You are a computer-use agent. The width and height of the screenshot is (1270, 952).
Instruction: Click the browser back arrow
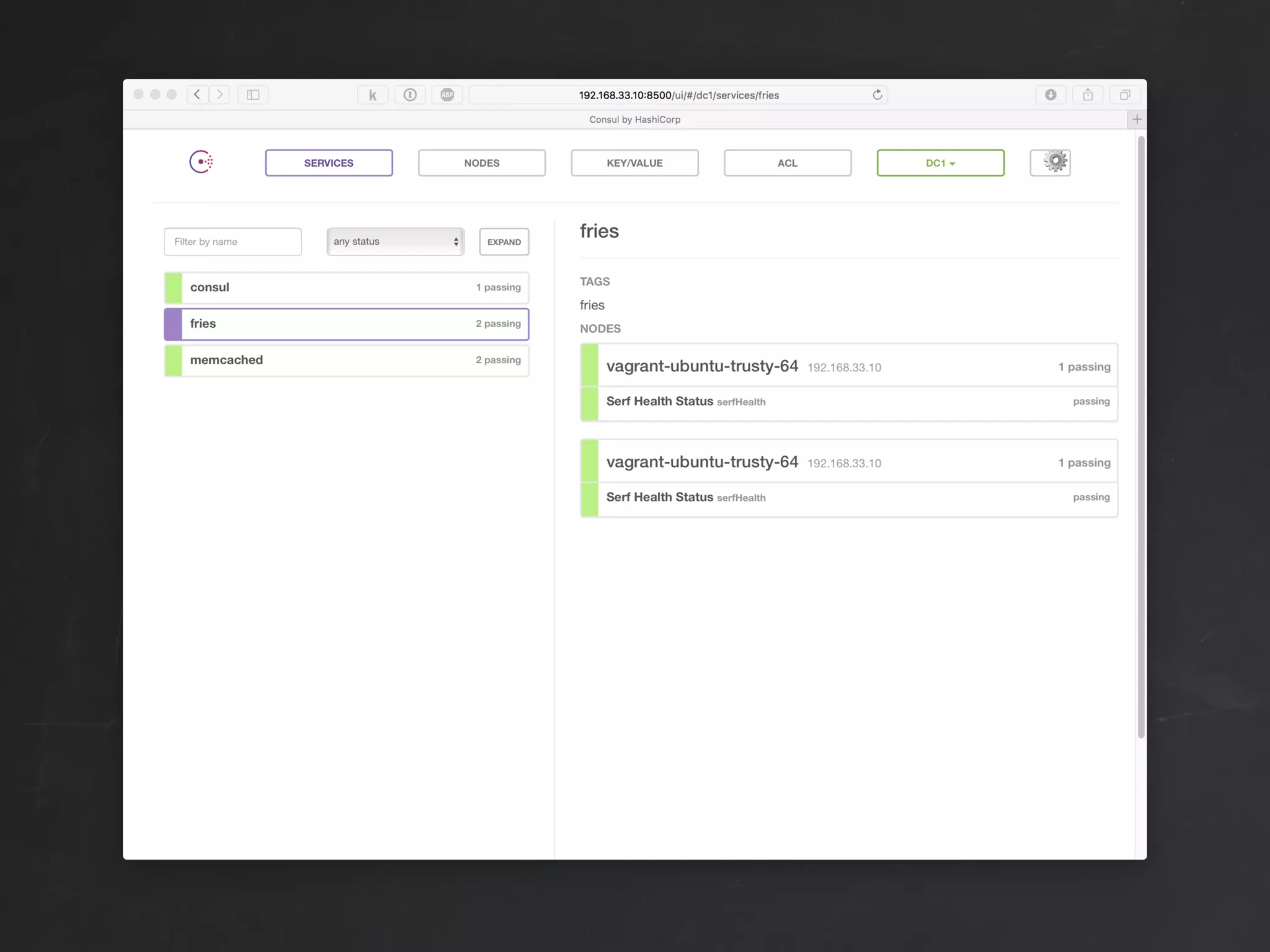(197, 95)
